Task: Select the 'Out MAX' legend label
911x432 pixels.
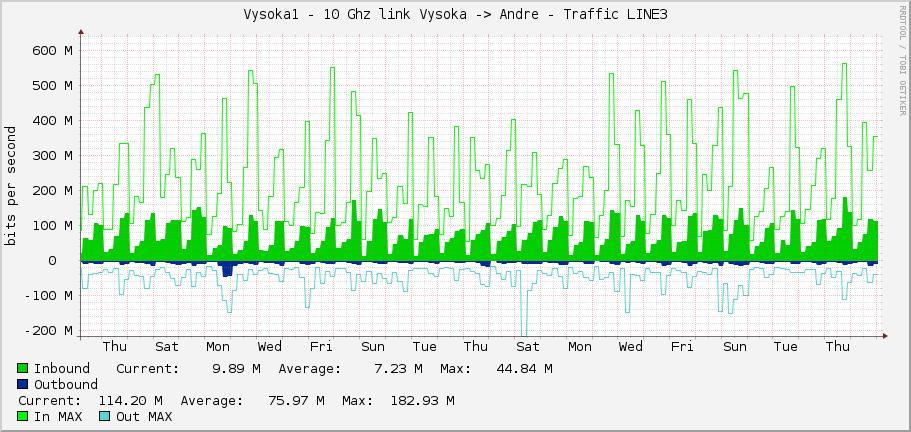Action: tap(144, 416)
